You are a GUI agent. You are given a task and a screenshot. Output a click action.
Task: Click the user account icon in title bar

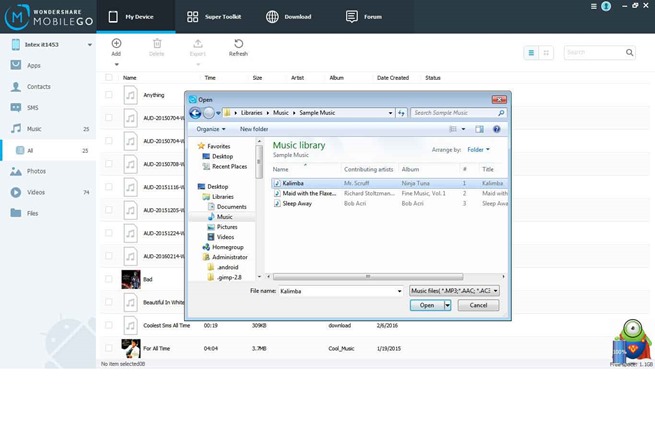click(x=606, y=6)
